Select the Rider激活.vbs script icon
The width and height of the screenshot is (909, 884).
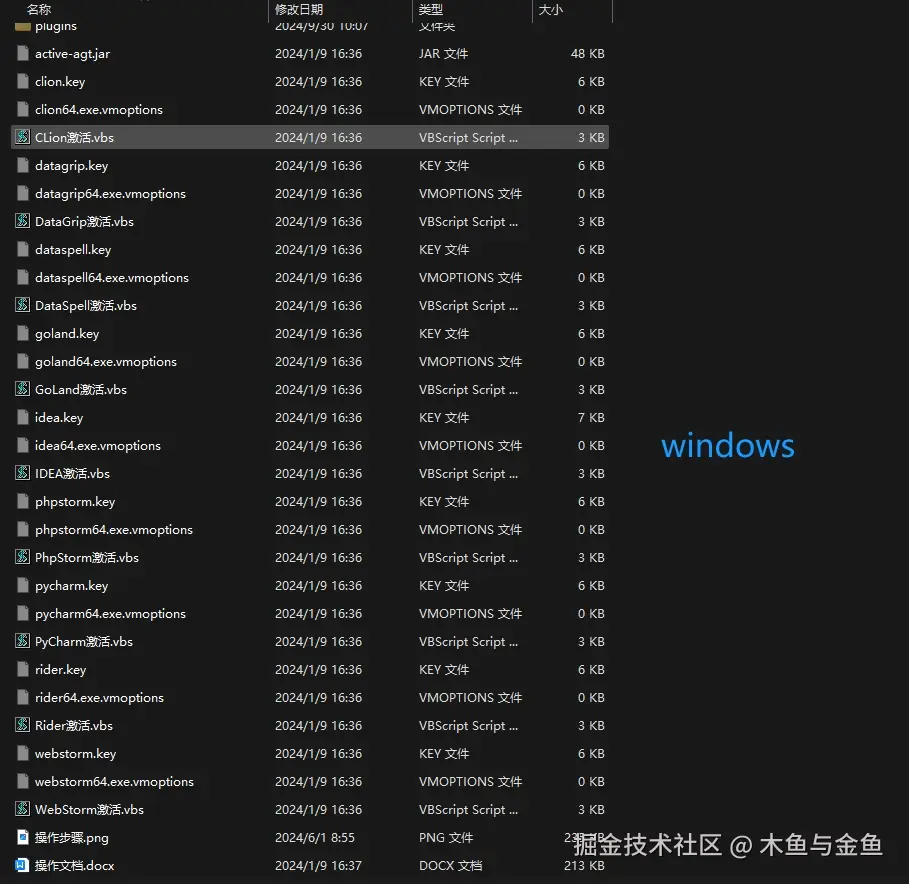click(x=22, y=725)
